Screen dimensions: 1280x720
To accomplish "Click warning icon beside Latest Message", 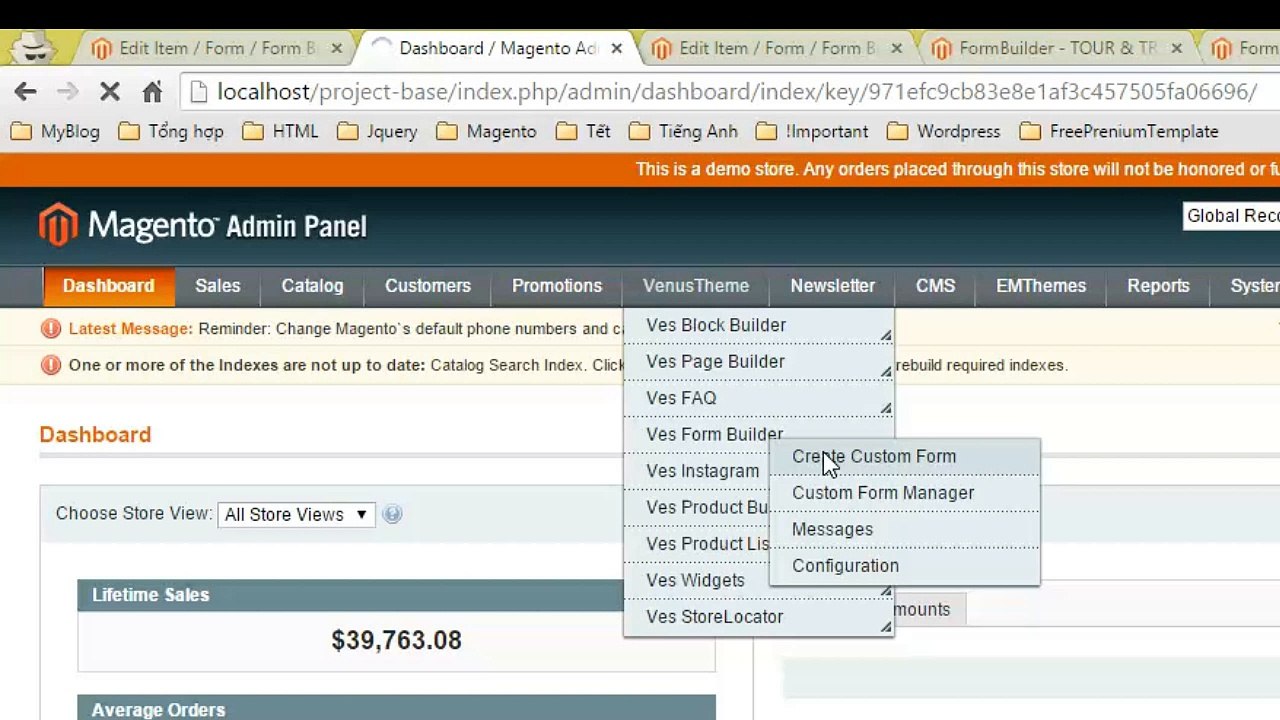I will (51, 328).
